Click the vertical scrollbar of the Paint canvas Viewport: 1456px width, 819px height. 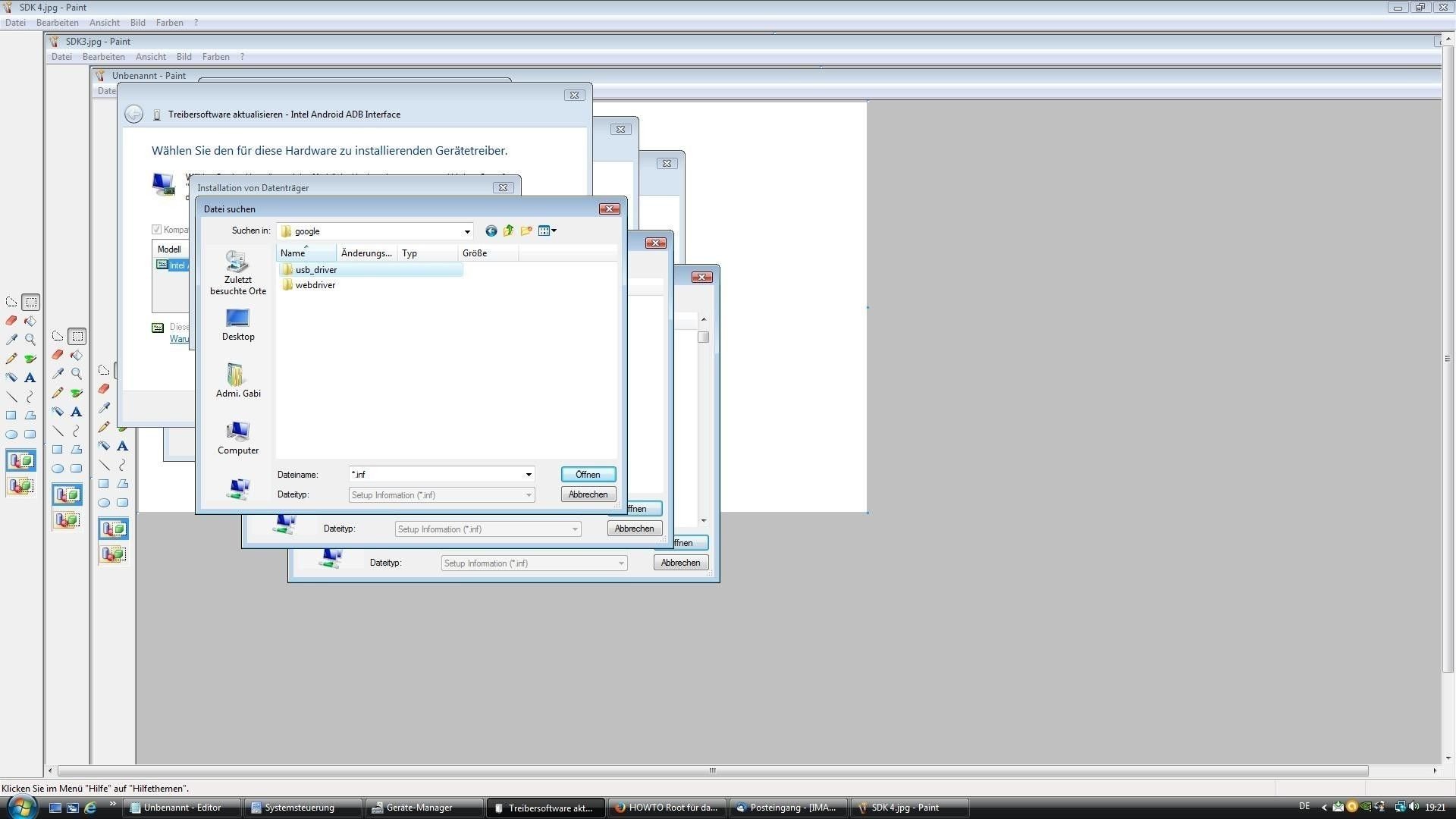[1448, 359]
